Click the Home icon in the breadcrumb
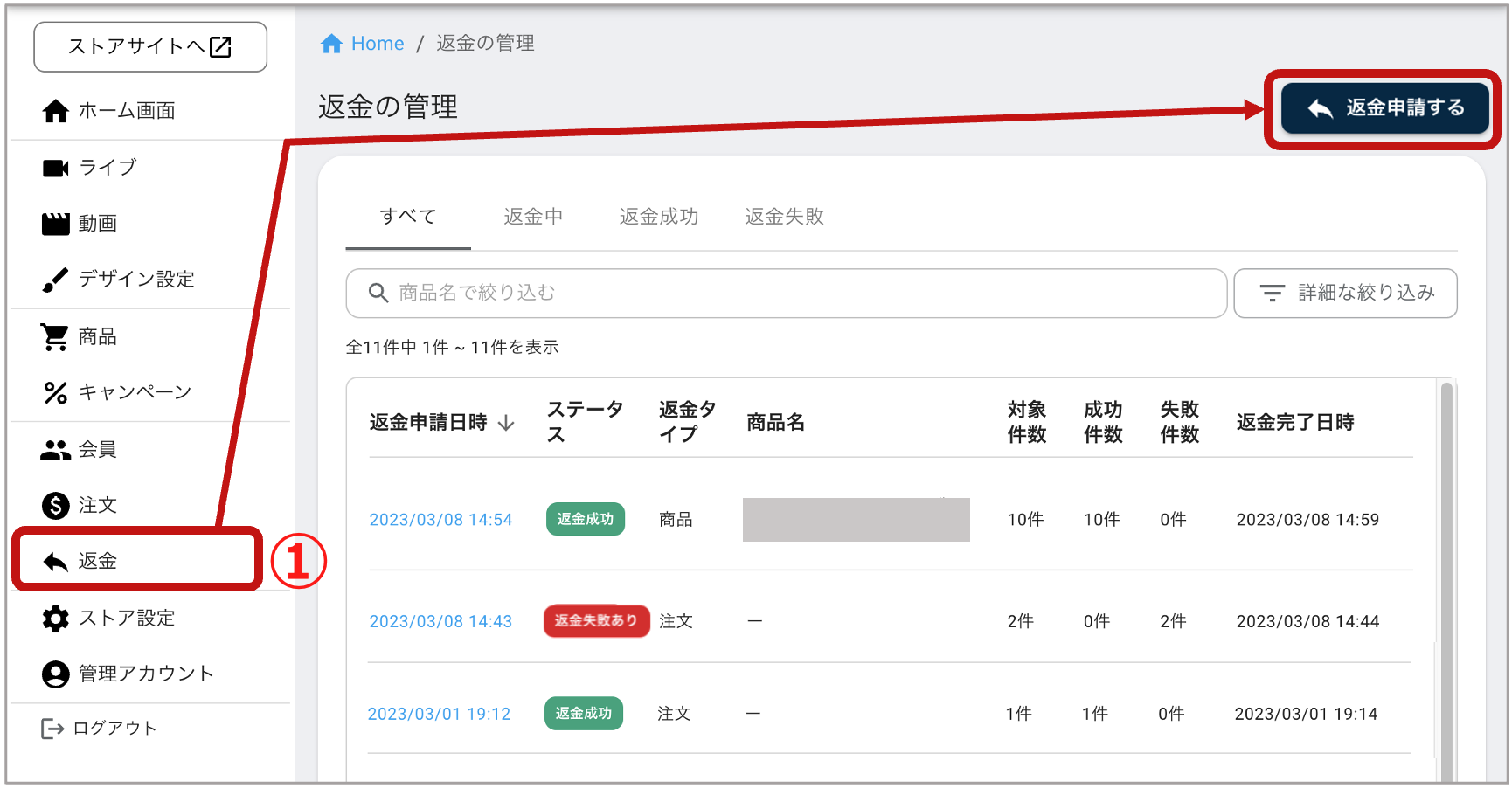The height and width of the screenshot is (788, 1512). pos(331,44)
